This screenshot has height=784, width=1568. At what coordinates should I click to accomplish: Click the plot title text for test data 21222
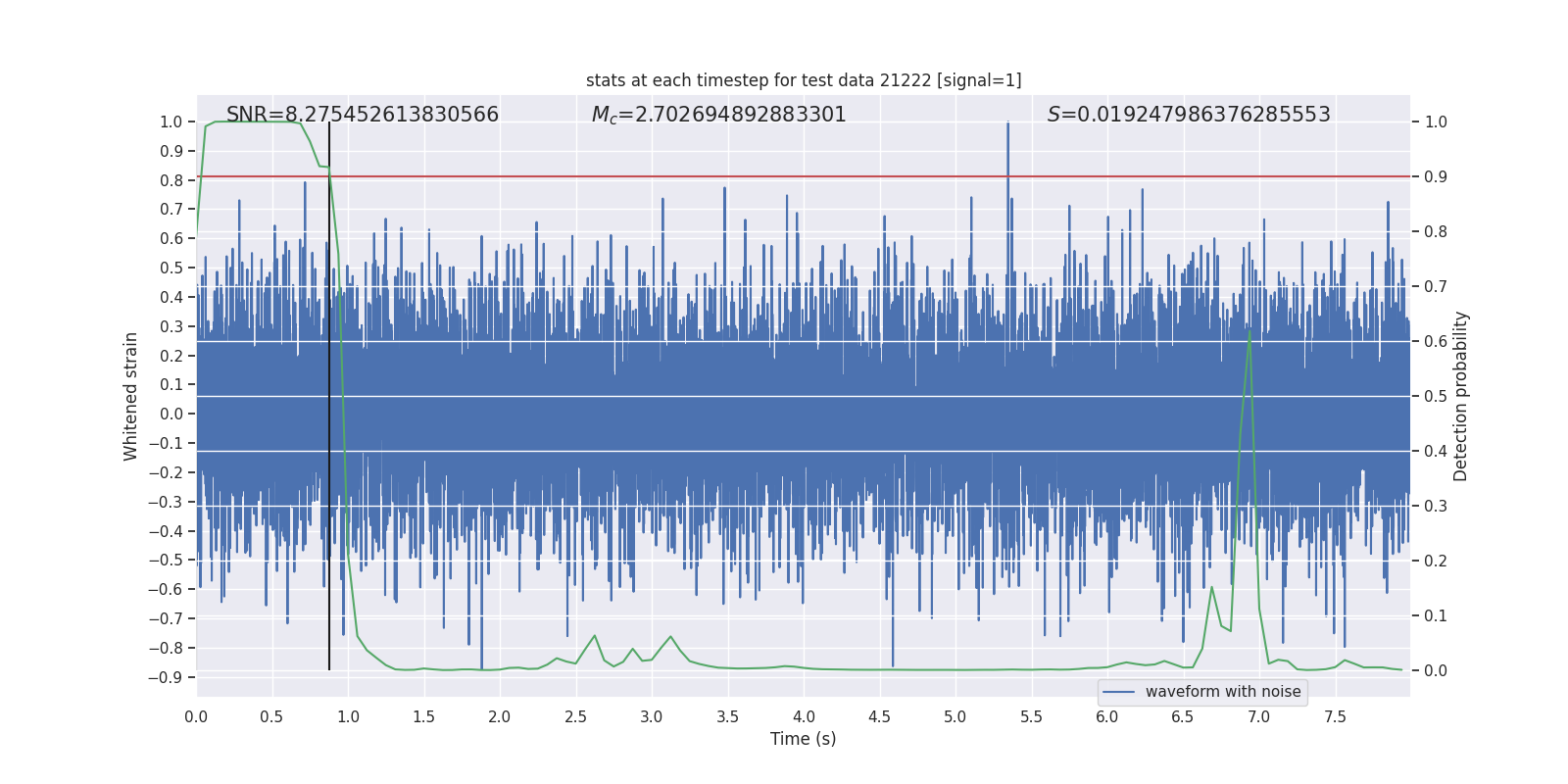point(803,80)
